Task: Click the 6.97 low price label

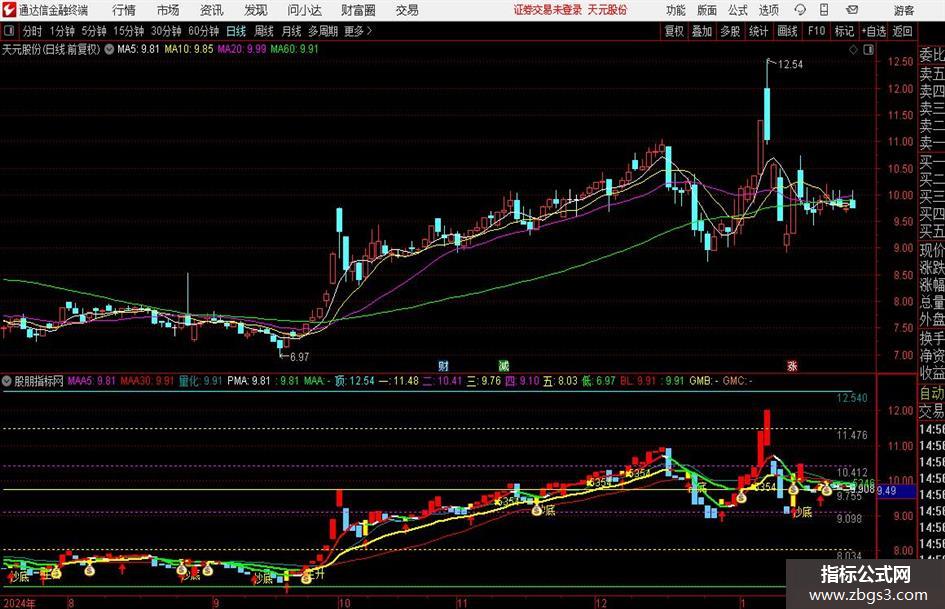Action: click(299, 357)
